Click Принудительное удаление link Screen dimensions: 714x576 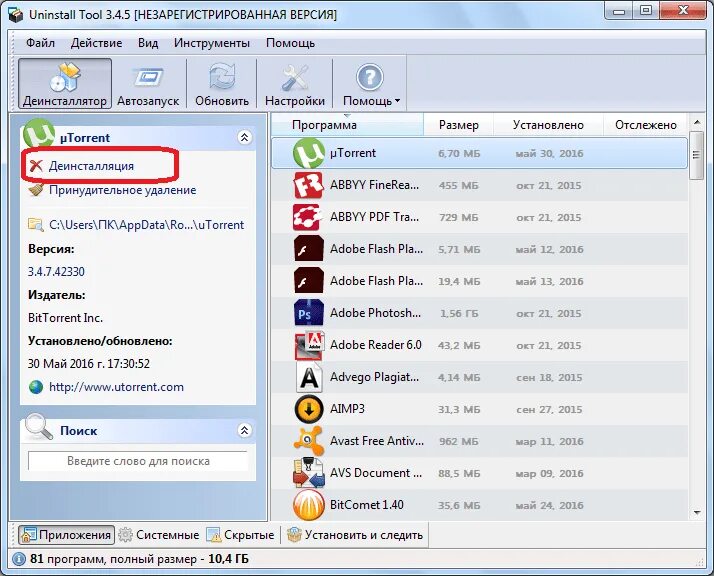click(122, 190)
